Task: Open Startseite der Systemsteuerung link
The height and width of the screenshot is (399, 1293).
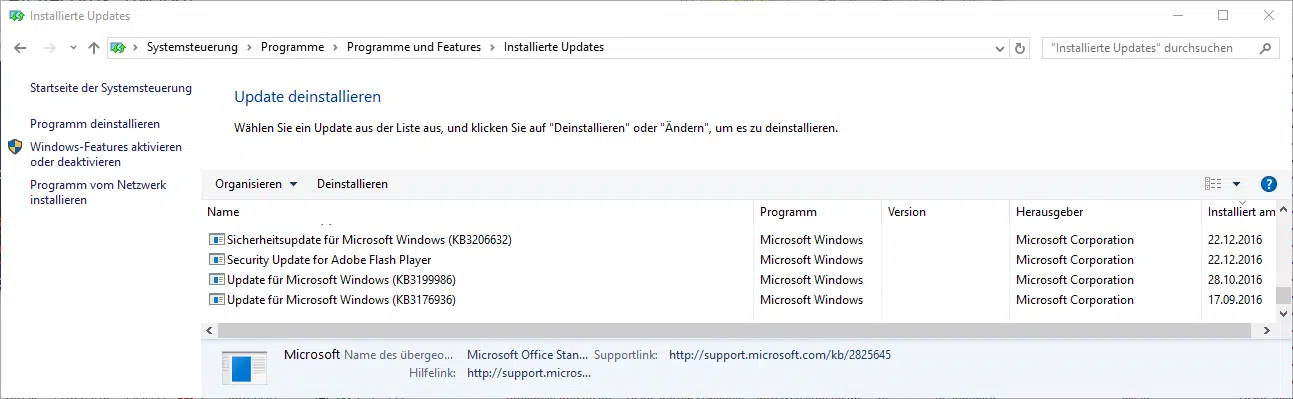Action: click(111, 88)
